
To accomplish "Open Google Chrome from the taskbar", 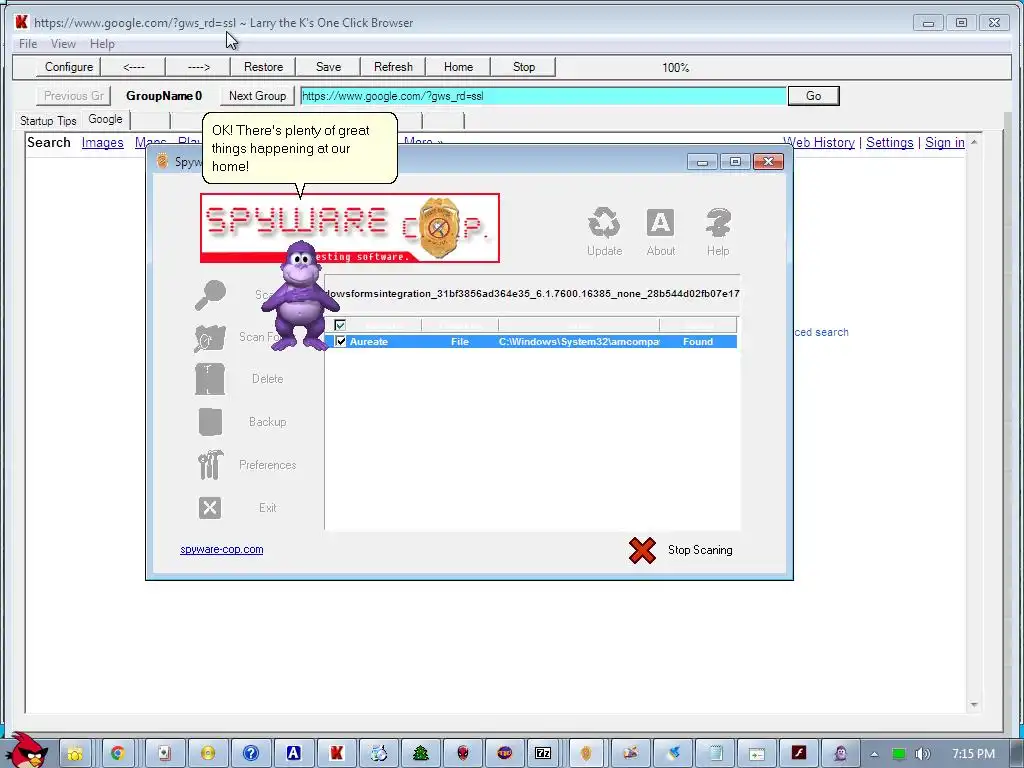I will pos(118,754).
